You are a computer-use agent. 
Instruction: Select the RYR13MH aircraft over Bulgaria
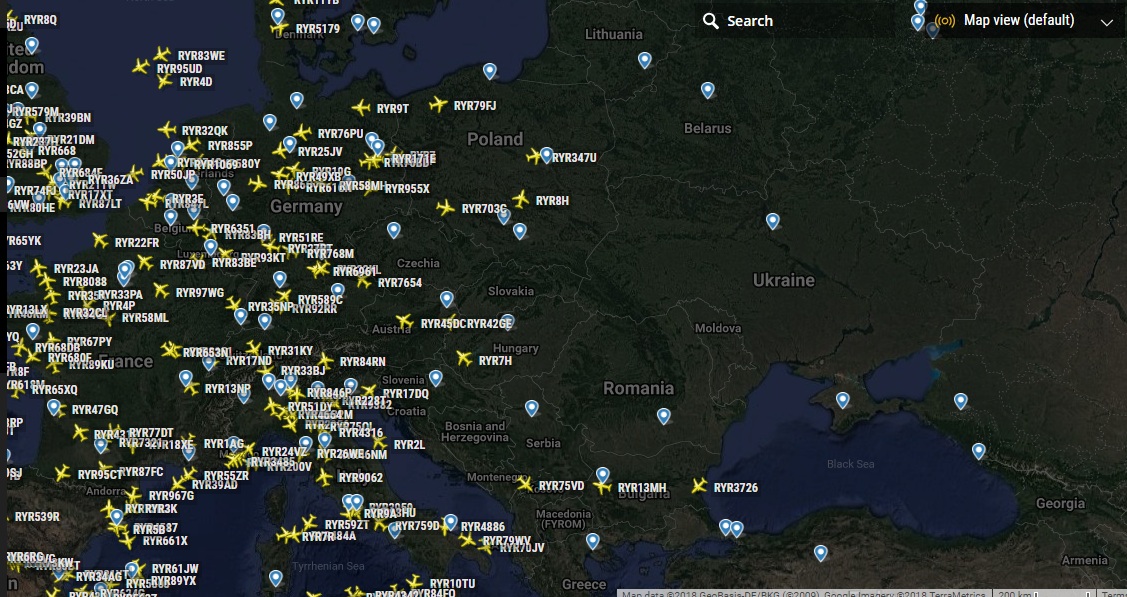coord(602,488)
